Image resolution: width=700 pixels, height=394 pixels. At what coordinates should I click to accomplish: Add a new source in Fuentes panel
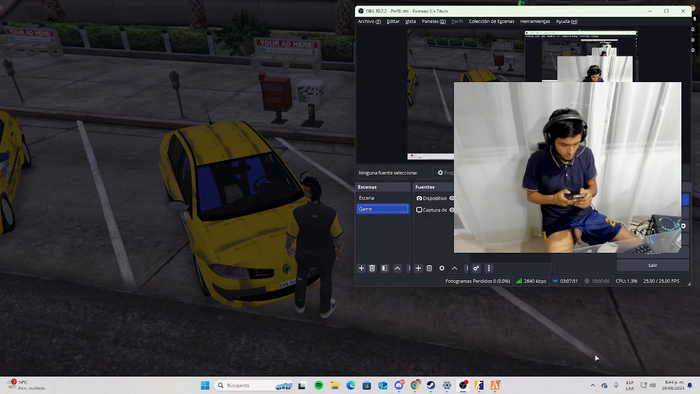pos(418,268)
